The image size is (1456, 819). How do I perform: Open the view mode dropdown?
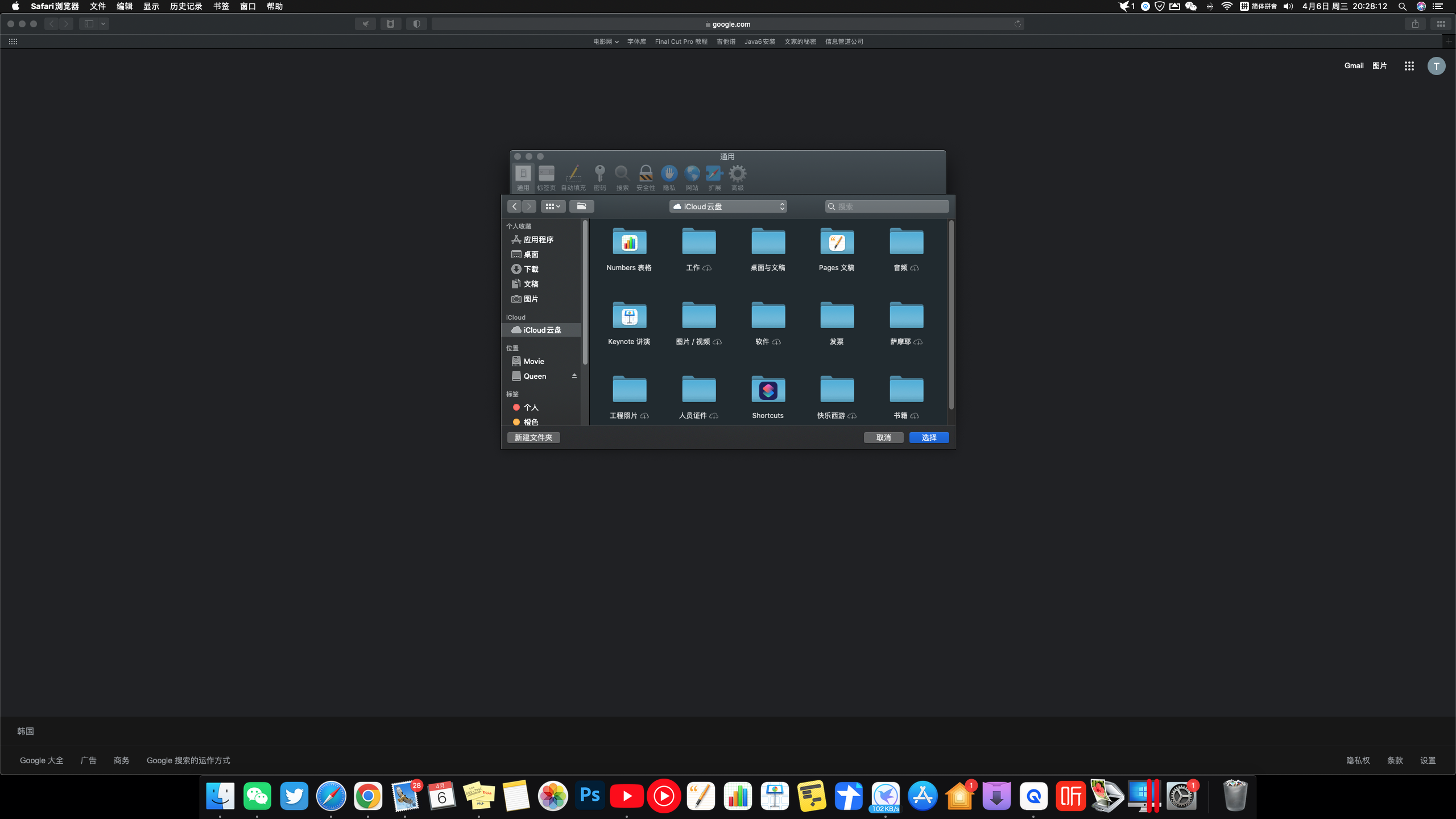pos(553,206)
